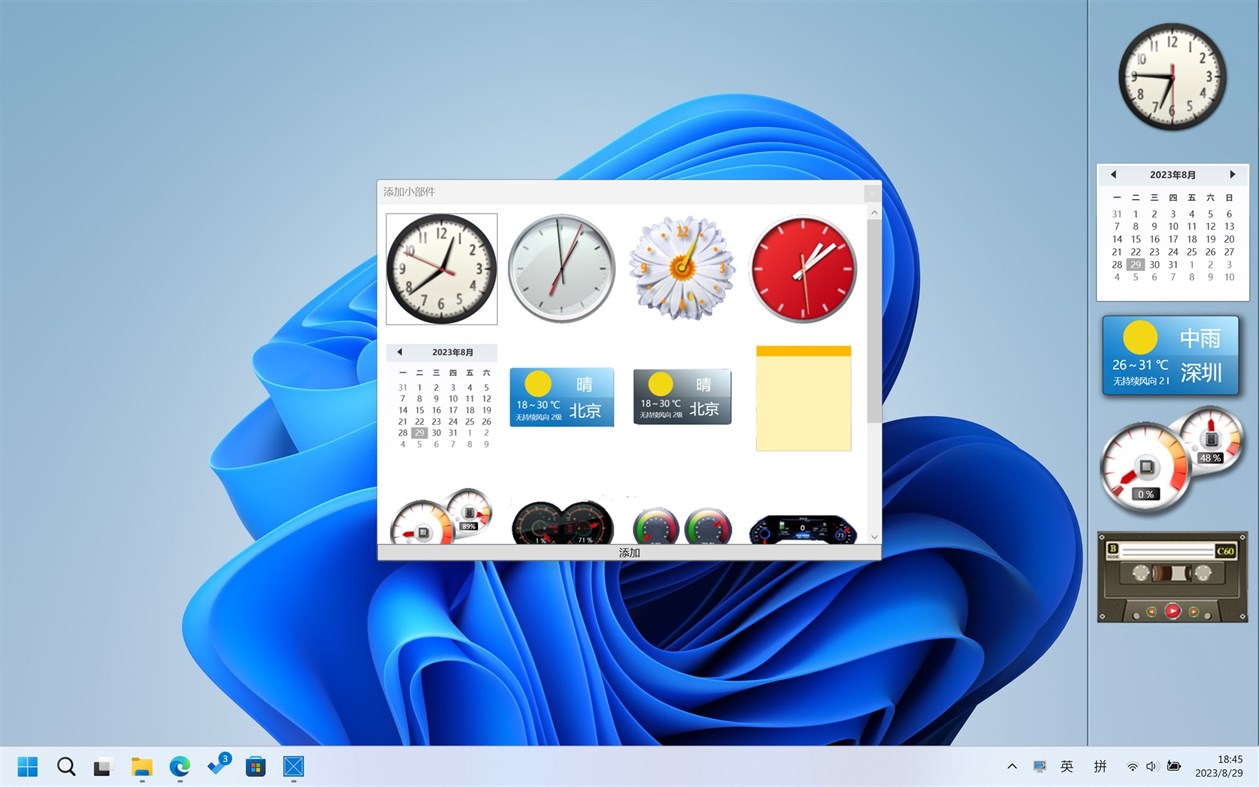The height and width of the screenshot is (787, 1259).
Task: Switch input method via the 拼 indicator
Action: pyautogui.click(x=1099, y=766)
